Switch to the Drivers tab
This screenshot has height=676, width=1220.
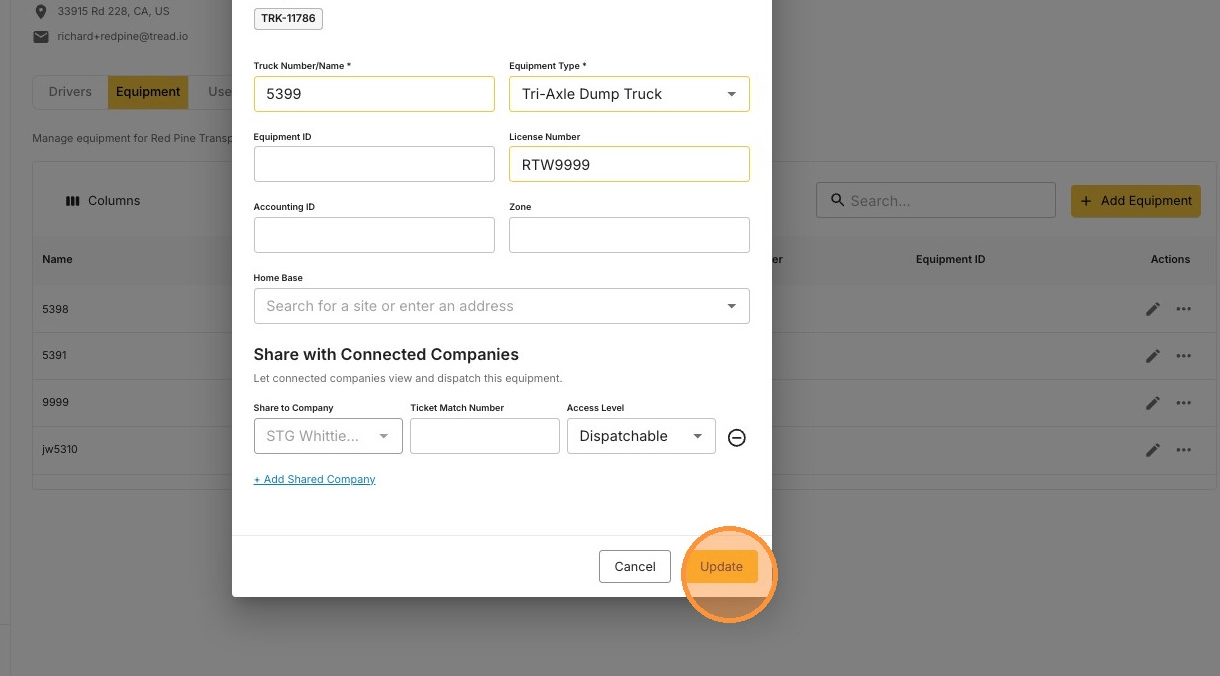click(x=70, y=92)
